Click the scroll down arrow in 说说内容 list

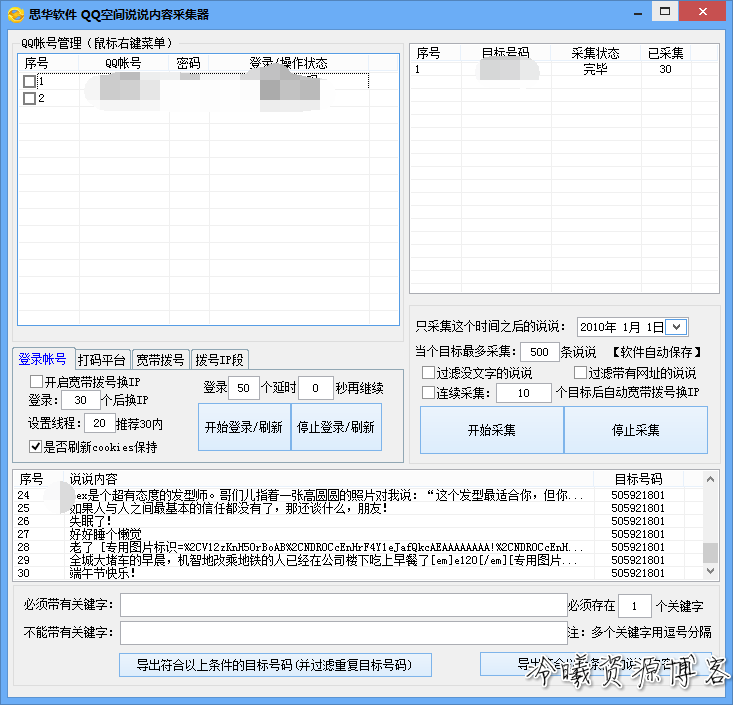[x=710, y=570]
